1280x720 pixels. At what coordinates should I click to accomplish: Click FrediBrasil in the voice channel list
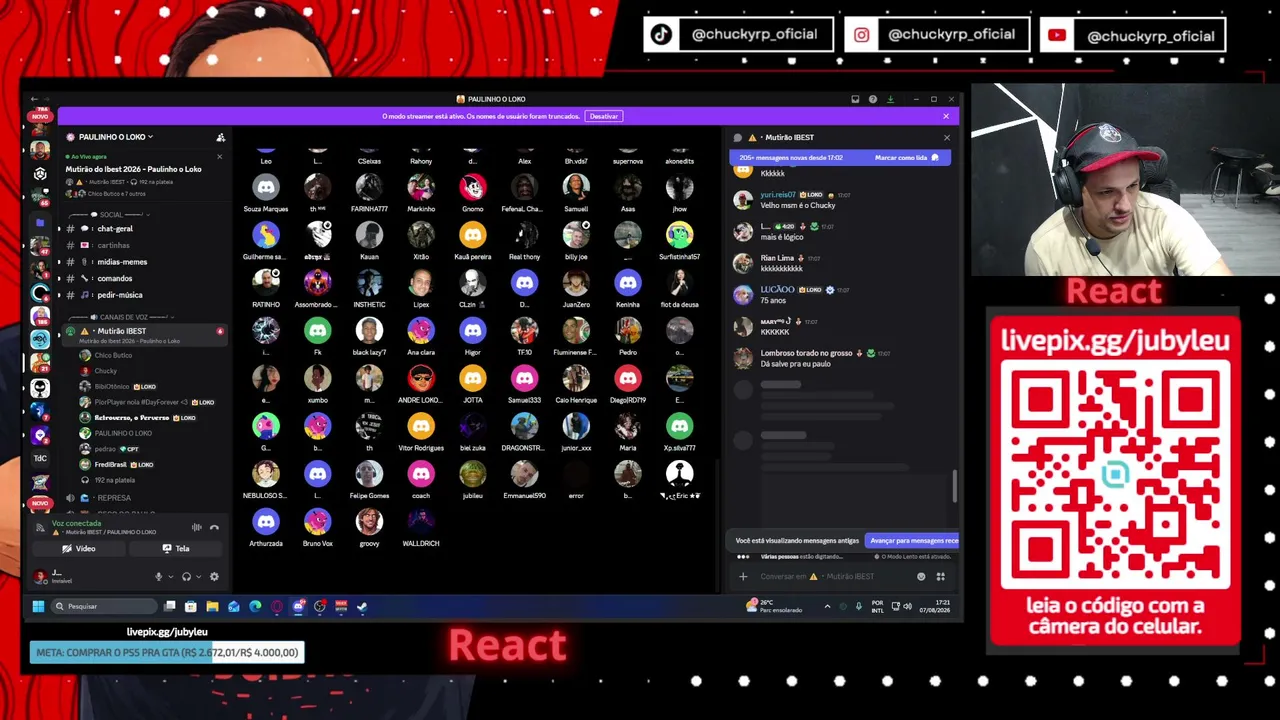click(111, 465)
